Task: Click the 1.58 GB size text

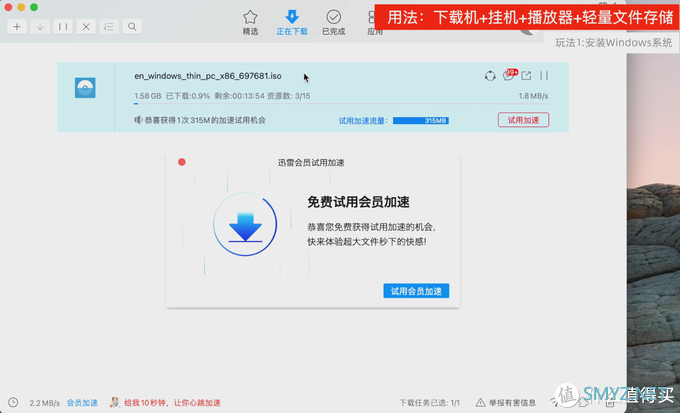Action: click(x=147, y=96)
